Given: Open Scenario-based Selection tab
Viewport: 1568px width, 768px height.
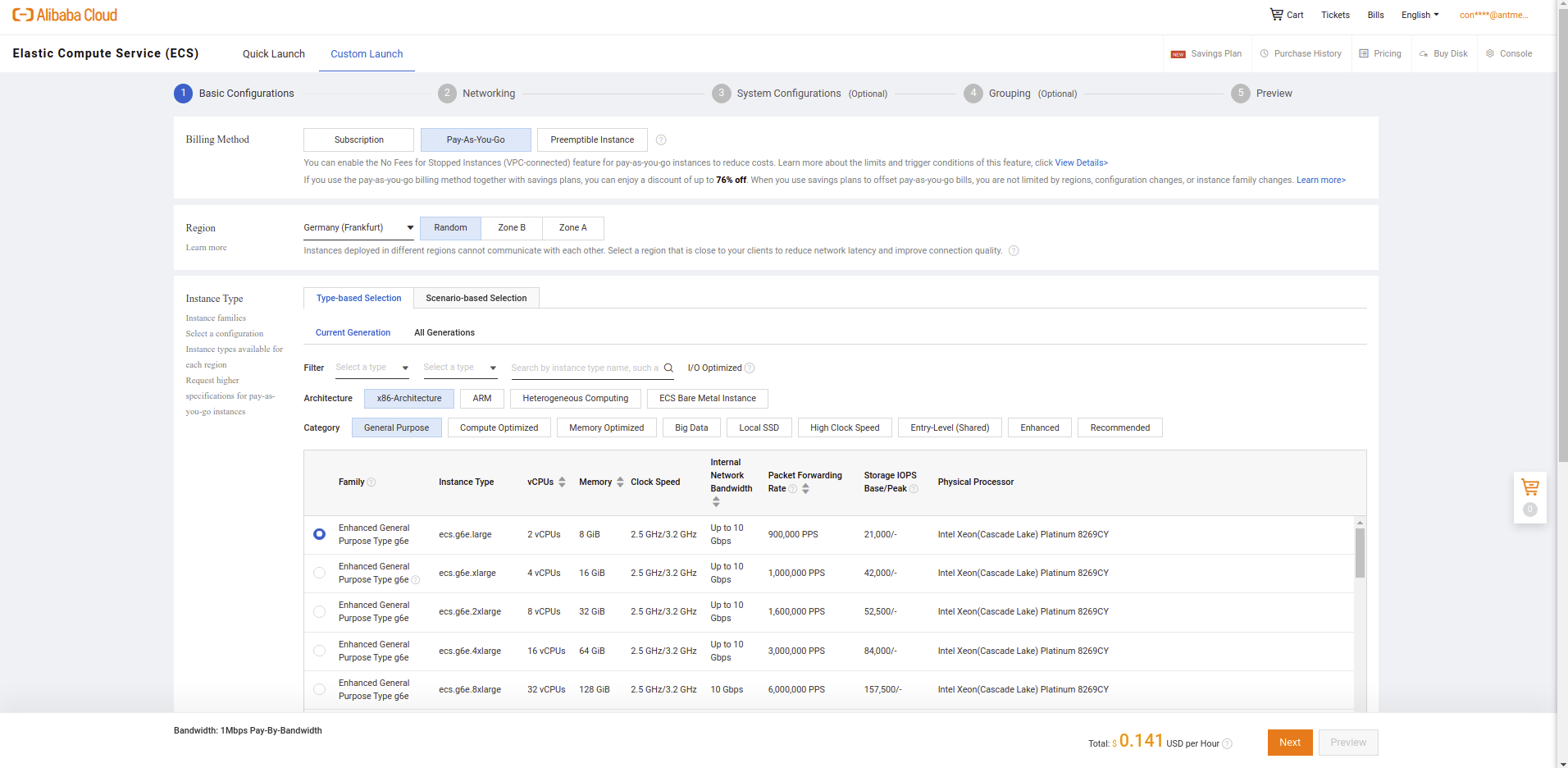Looking at the screenshot, I should click(476, 298).
